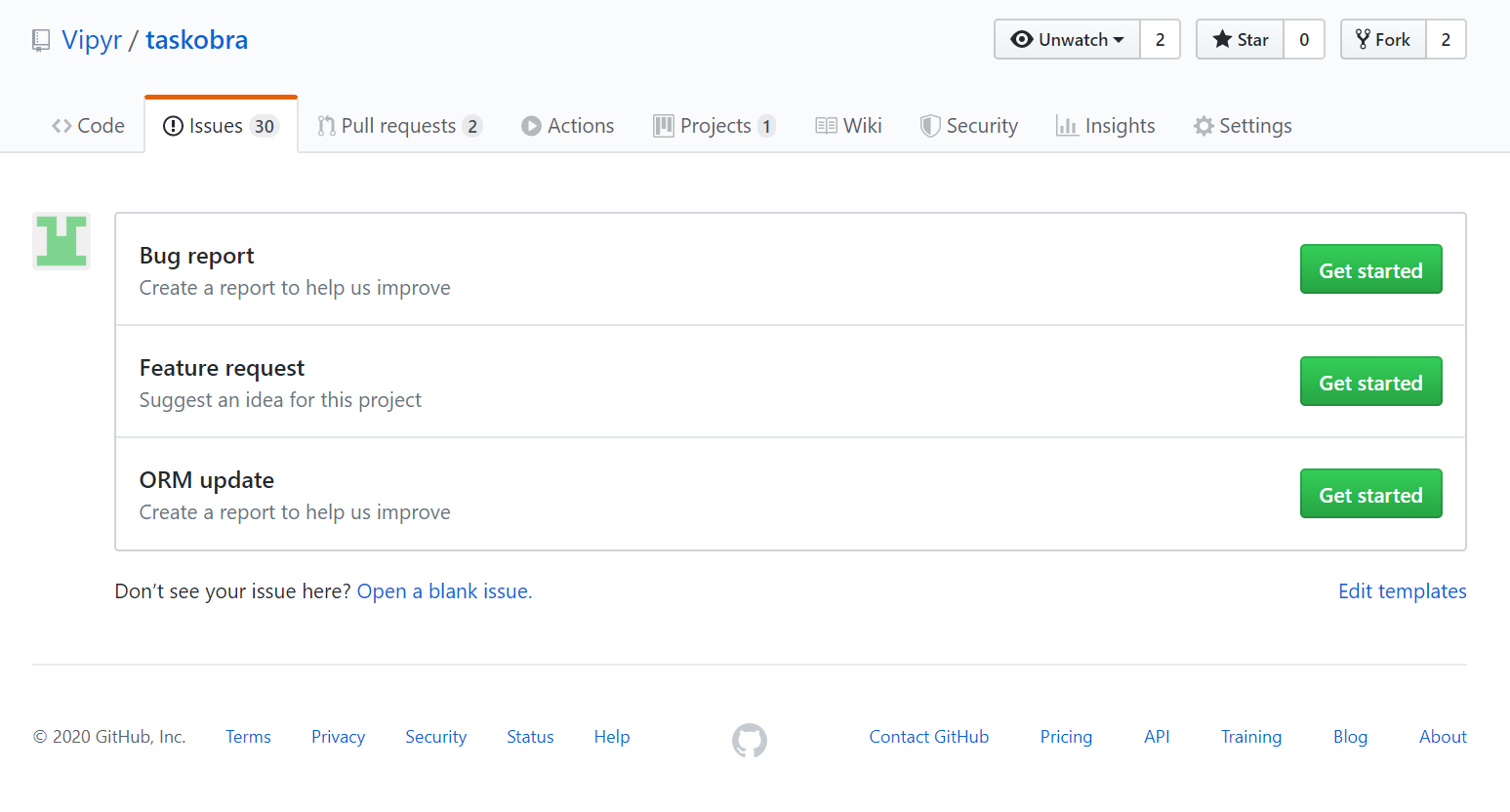Click the Feature request template title
This screenshot has height=812, width=1510.
tap(222, 368)
